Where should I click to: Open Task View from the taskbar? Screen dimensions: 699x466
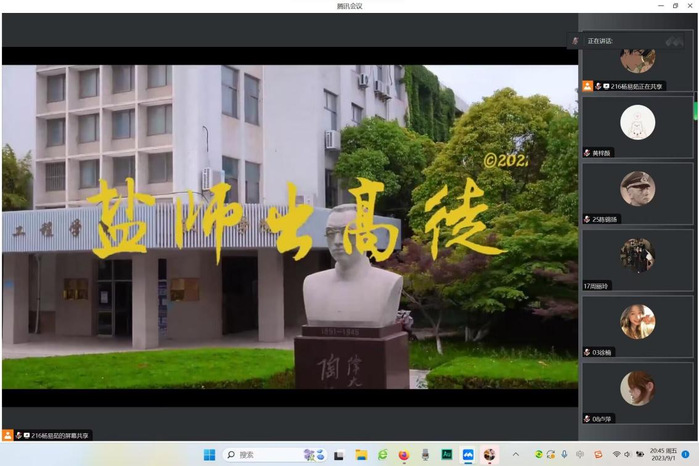point(340,454)
